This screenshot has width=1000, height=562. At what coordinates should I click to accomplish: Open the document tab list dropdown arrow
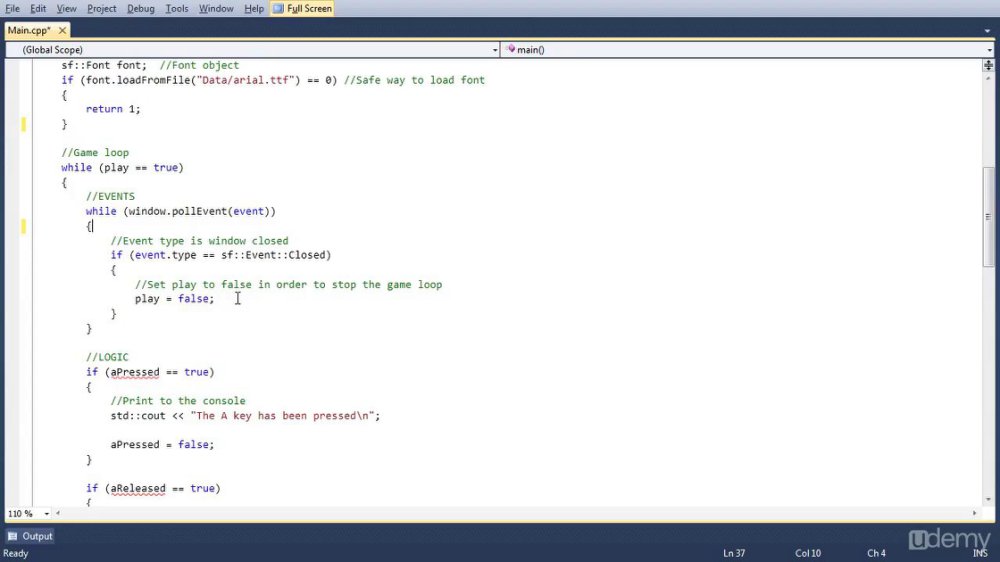tap(987, 31)
